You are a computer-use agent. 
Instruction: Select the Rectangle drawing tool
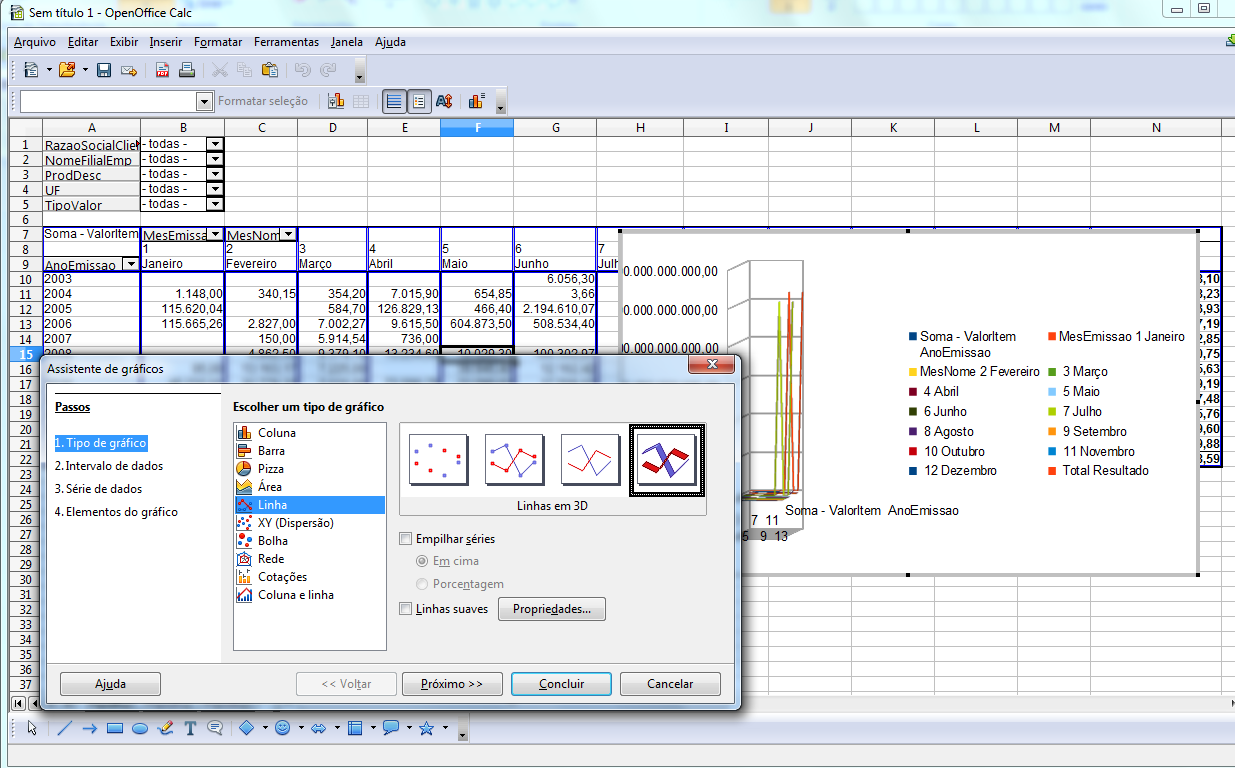(113, 728)
